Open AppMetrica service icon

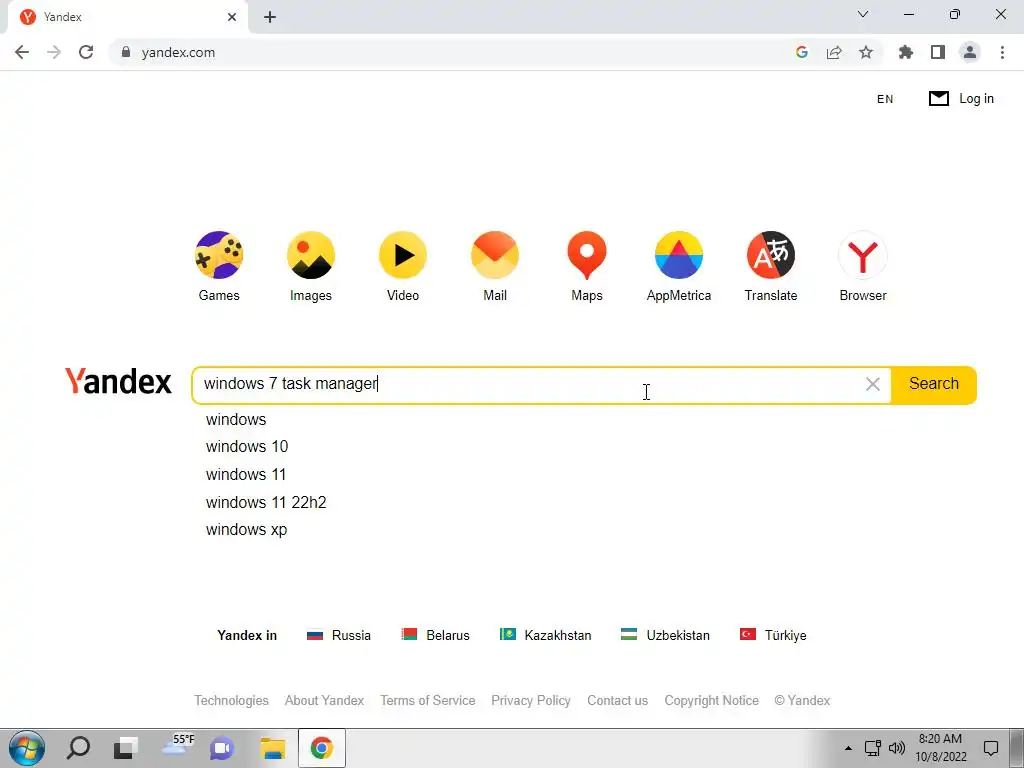[x=679, y=255]
